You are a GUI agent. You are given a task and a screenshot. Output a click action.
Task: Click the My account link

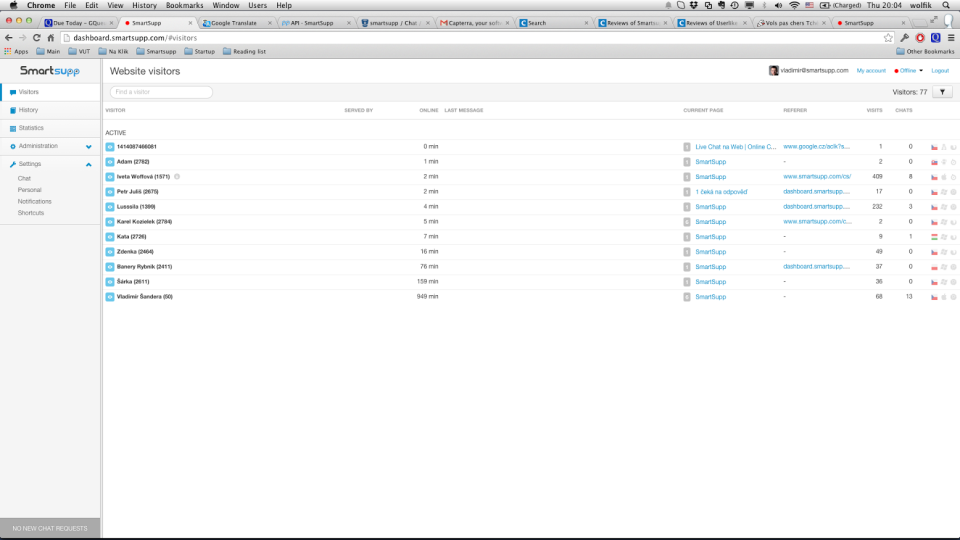coord(871,71)
